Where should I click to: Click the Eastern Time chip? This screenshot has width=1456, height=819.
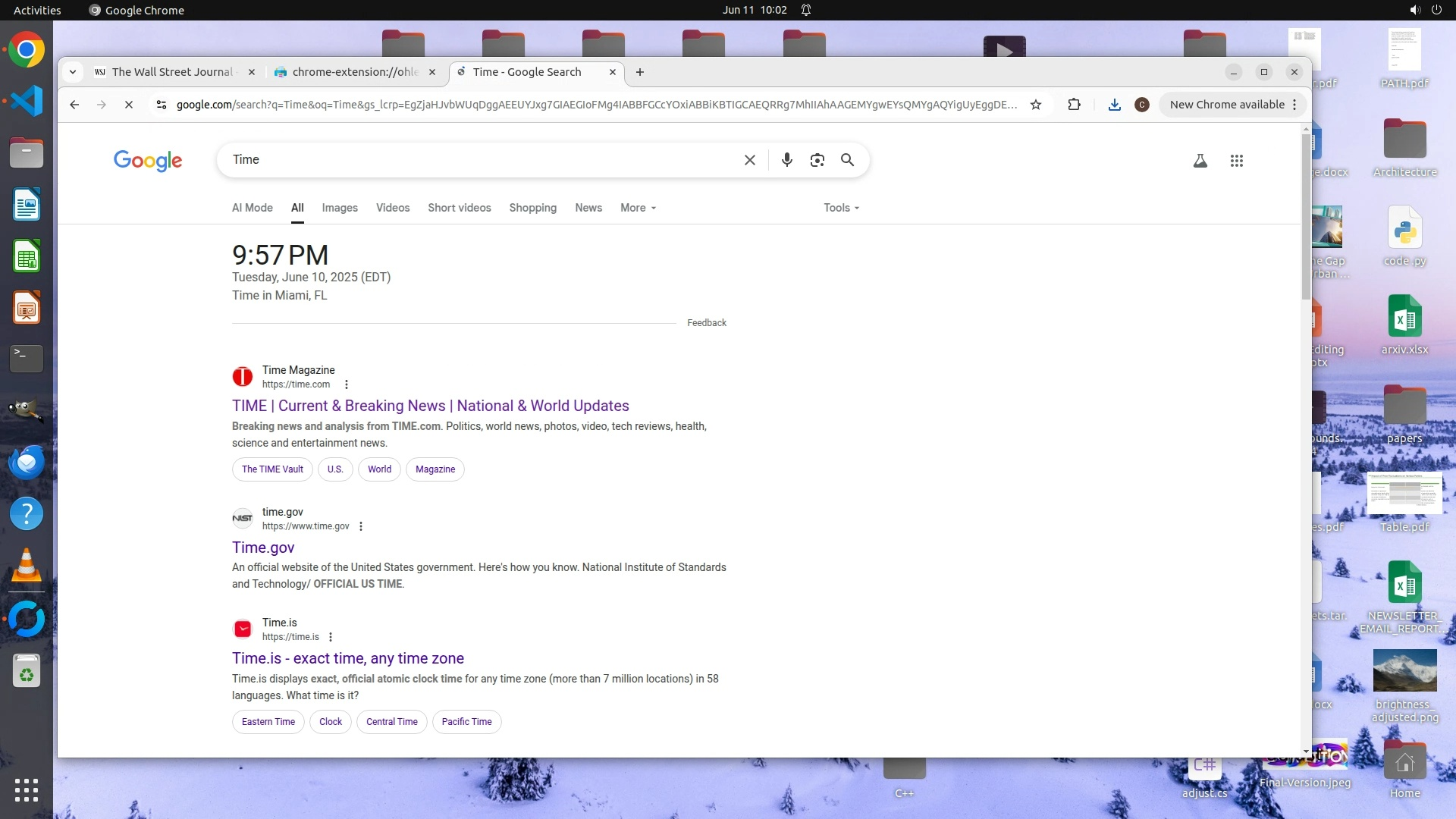[x=268, y=722]
